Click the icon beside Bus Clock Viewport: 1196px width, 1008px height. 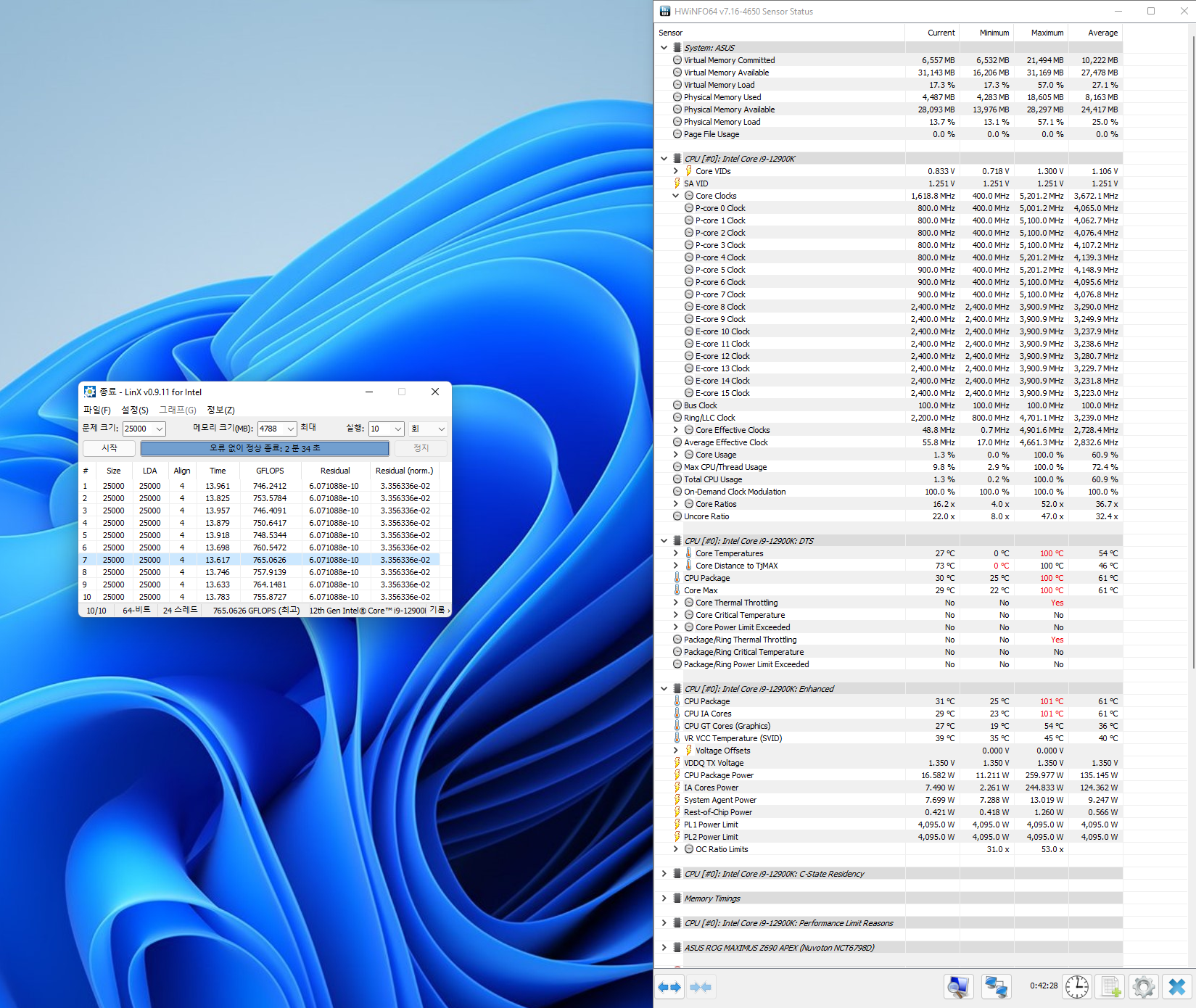pyautogui.click(x=677, y=405)
